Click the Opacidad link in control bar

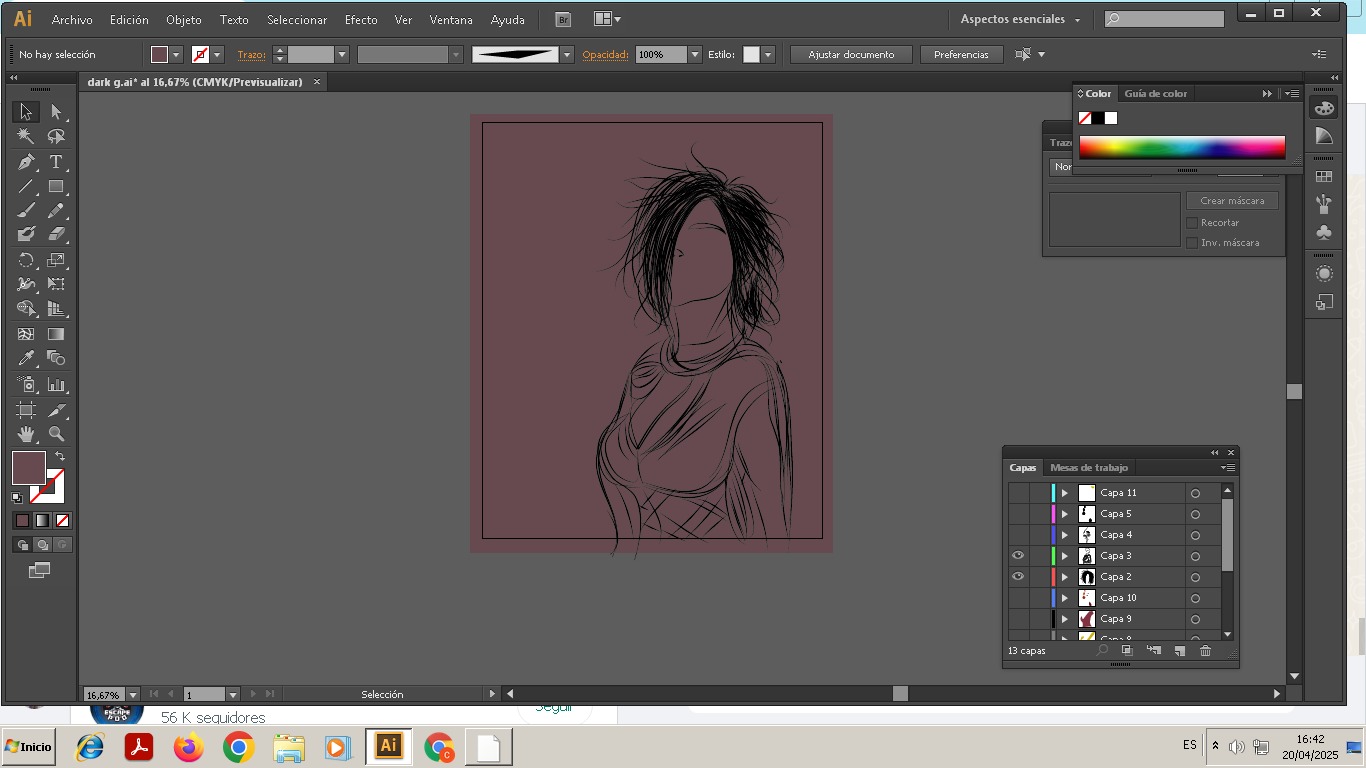point(605,55)
